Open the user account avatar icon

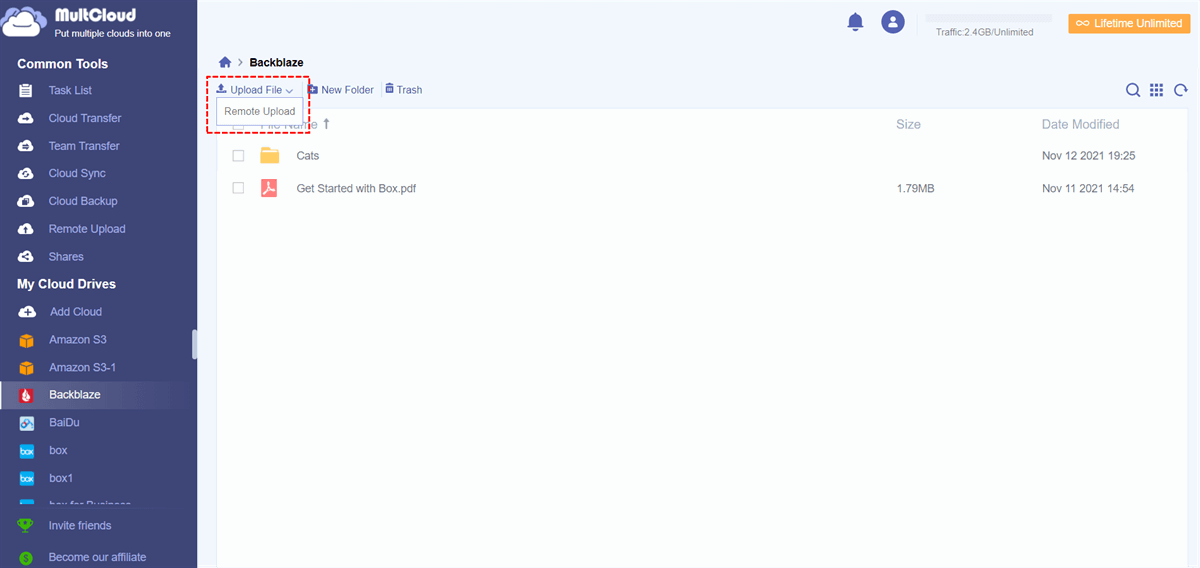(893, 22)
